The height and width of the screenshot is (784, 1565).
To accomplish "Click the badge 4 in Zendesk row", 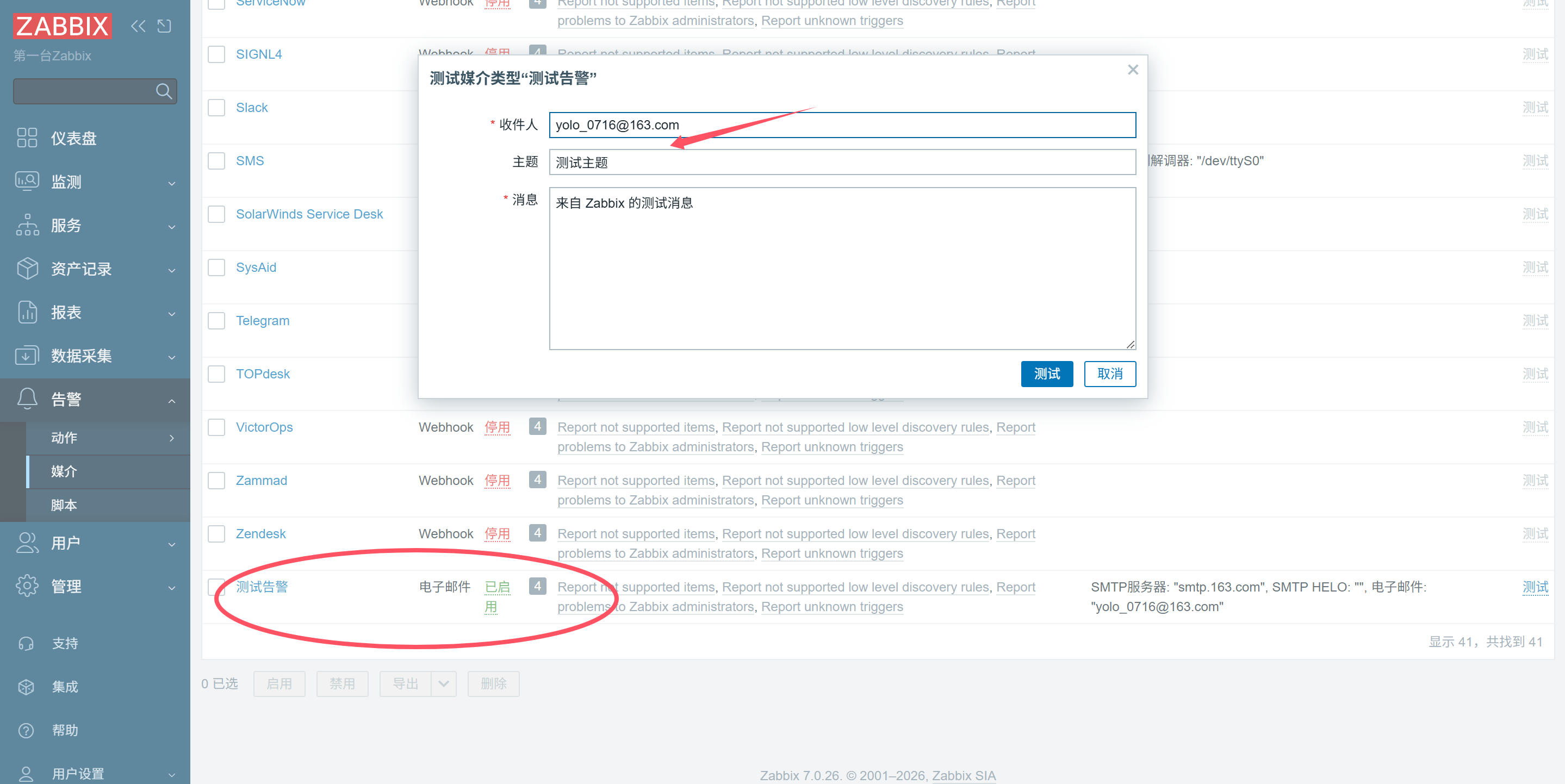I will point(537,533).
